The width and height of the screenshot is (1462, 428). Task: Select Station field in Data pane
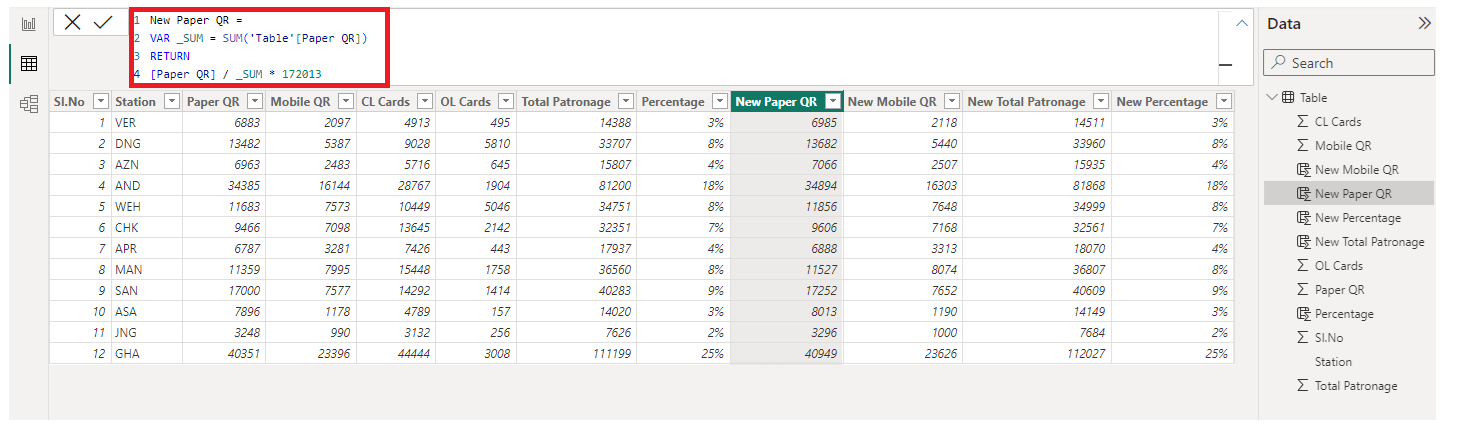point(1349,362)
